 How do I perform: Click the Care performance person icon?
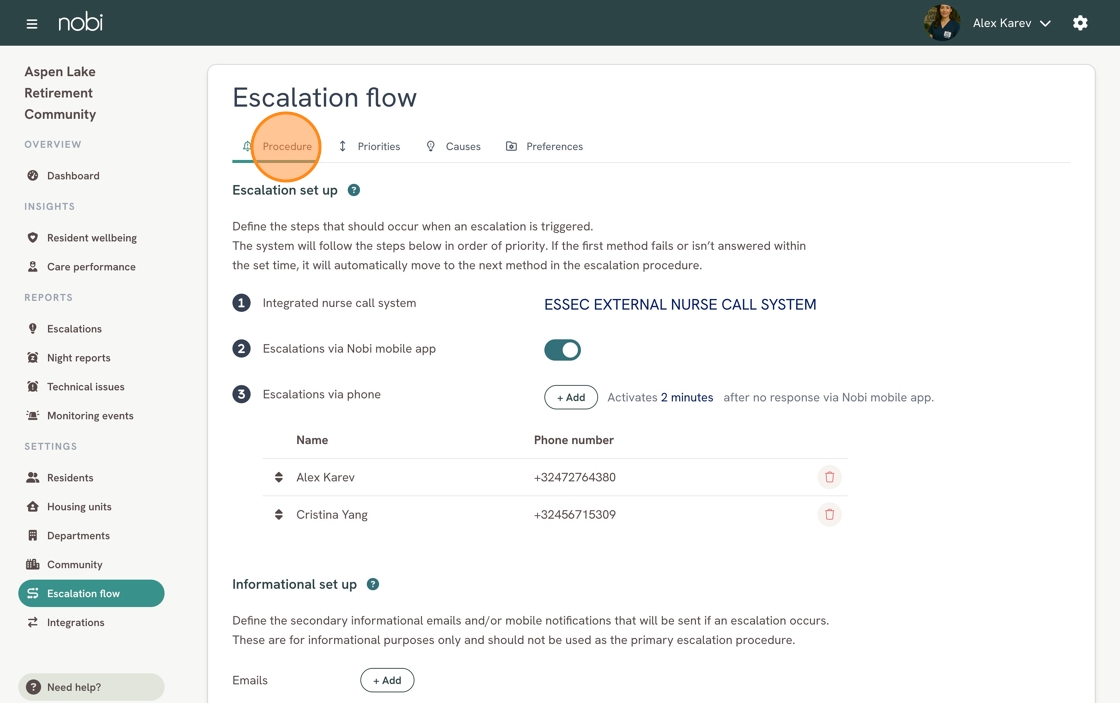(x=32, y=266)
